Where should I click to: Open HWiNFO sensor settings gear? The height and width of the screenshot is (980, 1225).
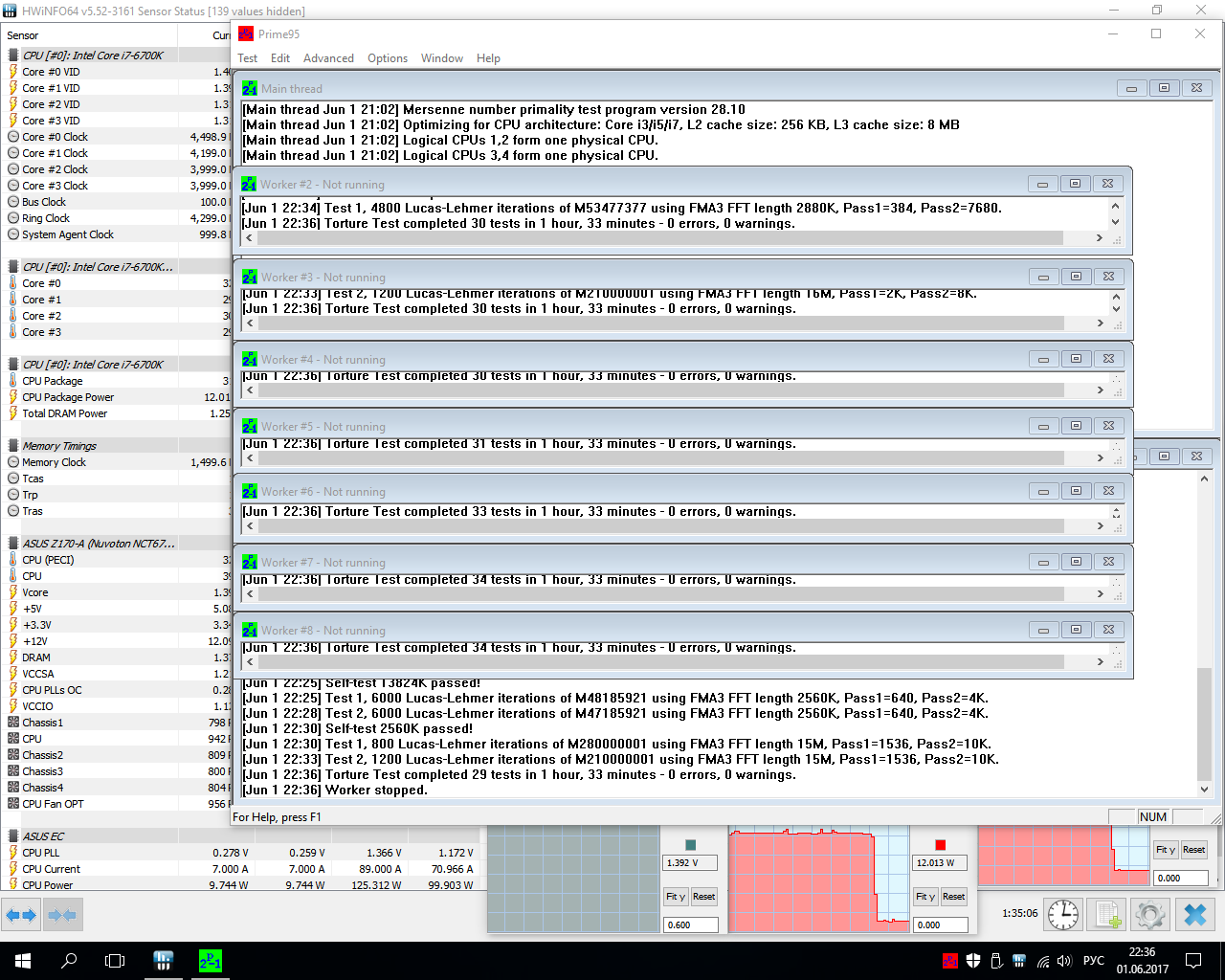tap(1149, 914)
